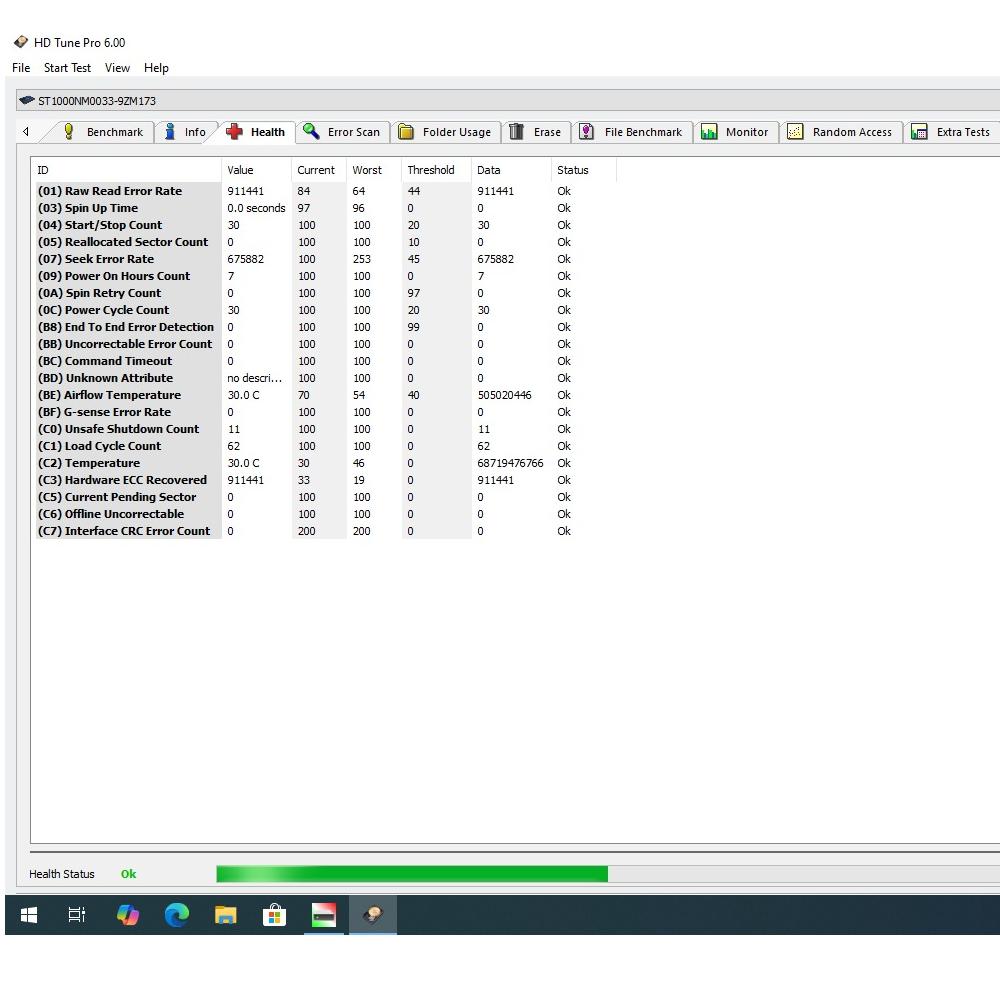Viewport: 1000px width, 1000px height.
Task: Click the 68719476766 data value
Action: (x=510, y=463)
